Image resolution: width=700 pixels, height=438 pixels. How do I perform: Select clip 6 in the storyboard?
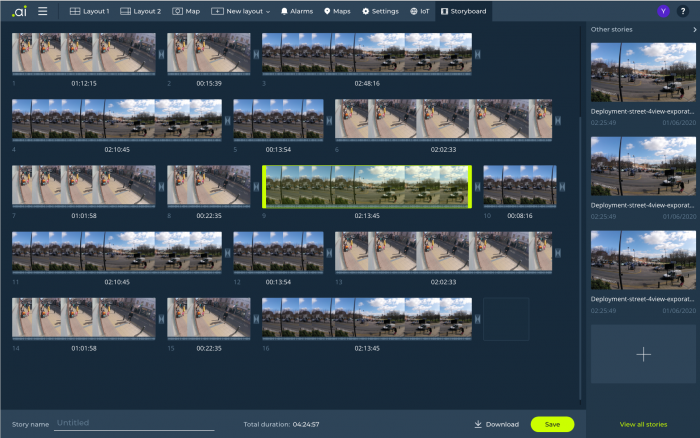(x=444, y=120)
